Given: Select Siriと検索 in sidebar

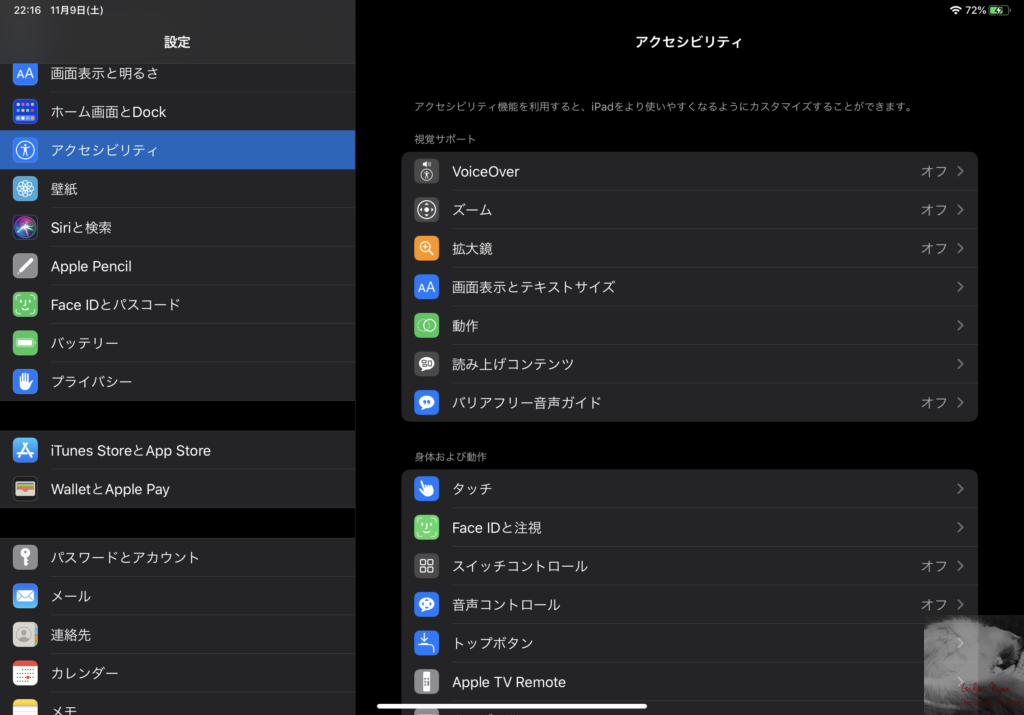Looking at the screenshot, I should pos(178,227).
